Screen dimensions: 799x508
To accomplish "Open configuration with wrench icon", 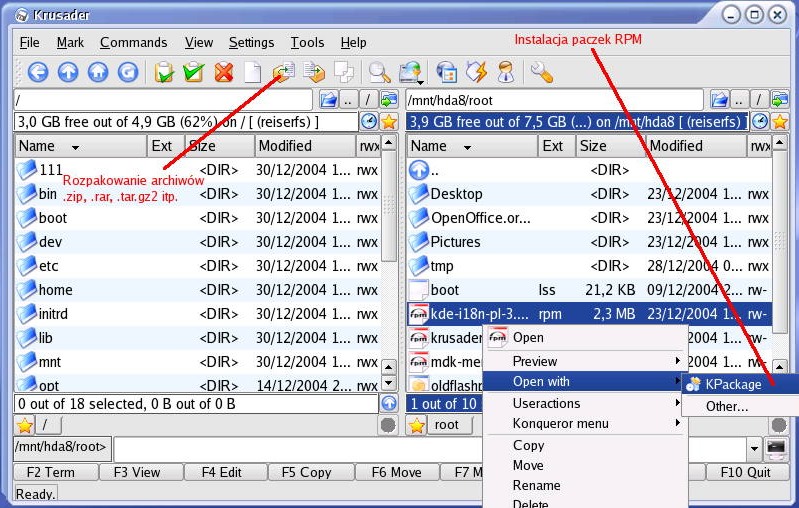I will pos(541,72).
